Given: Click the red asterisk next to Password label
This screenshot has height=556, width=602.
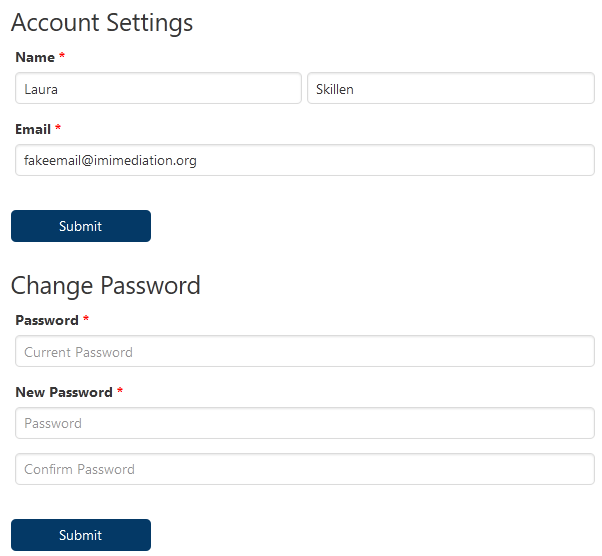Looking at the screenshot, I should coord(86,320).
